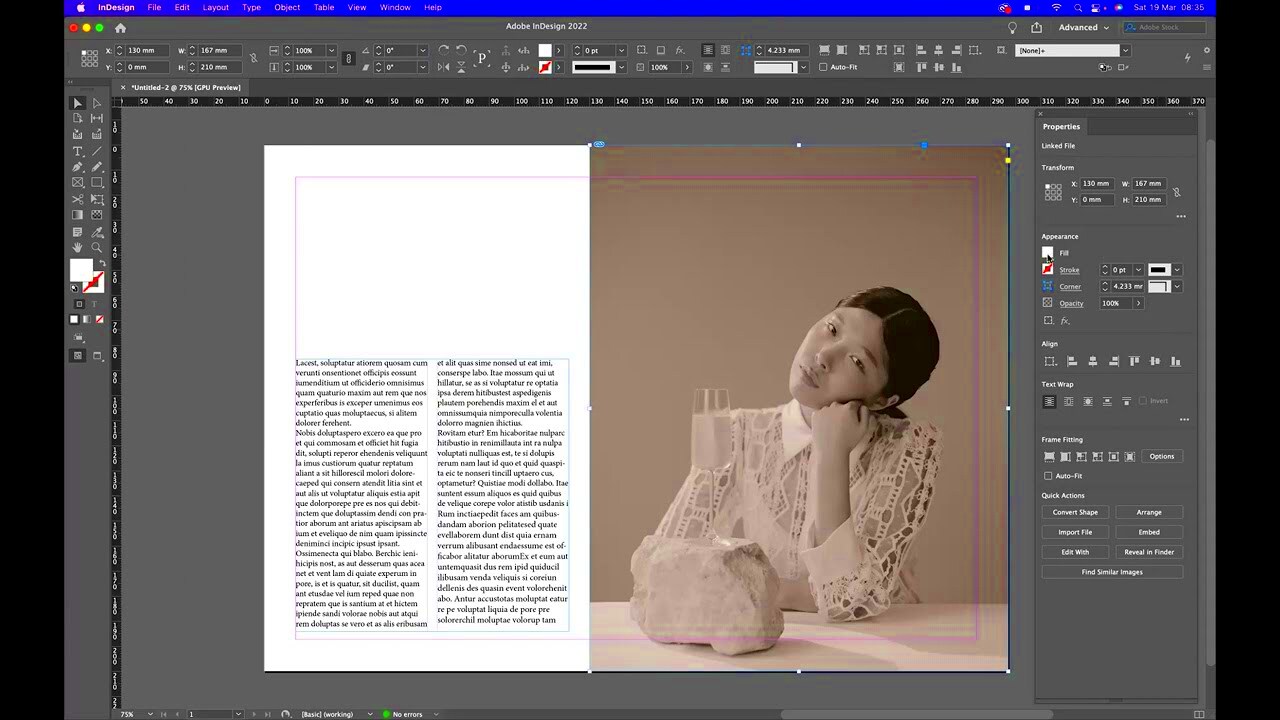Select the Rectangle Frame tool
The image size is (1280, 720).
[x=78, y=182]
